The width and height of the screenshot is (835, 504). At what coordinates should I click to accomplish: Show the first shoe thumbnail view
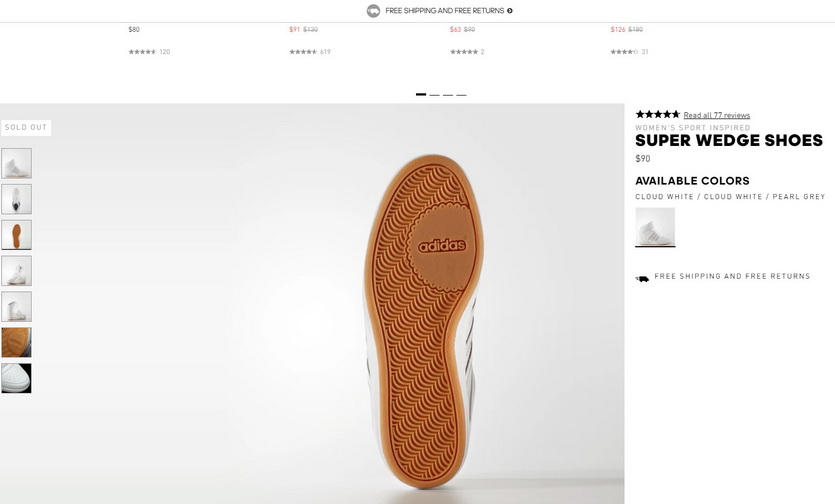[16, 163]
